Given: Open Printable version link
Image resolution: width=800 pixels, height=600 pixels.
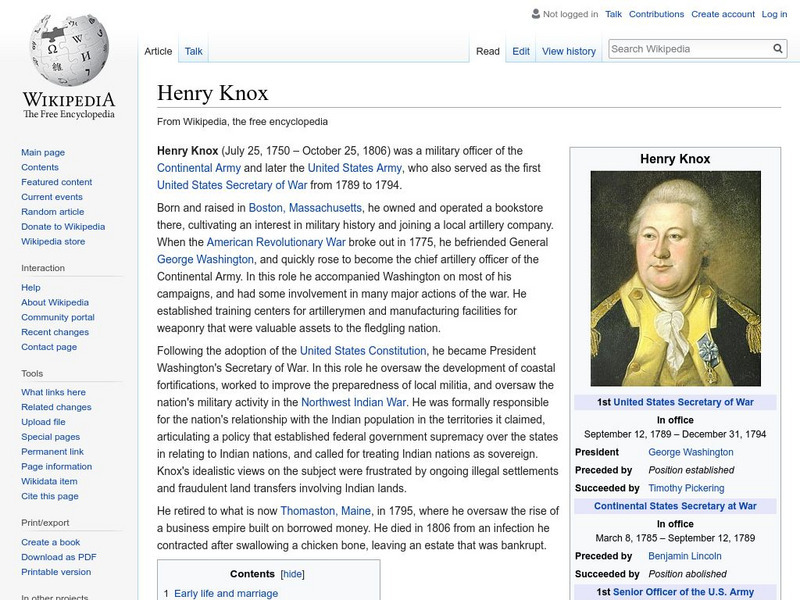Looking at the screenshot, I should pyautogui.click(x=56, y=571).
